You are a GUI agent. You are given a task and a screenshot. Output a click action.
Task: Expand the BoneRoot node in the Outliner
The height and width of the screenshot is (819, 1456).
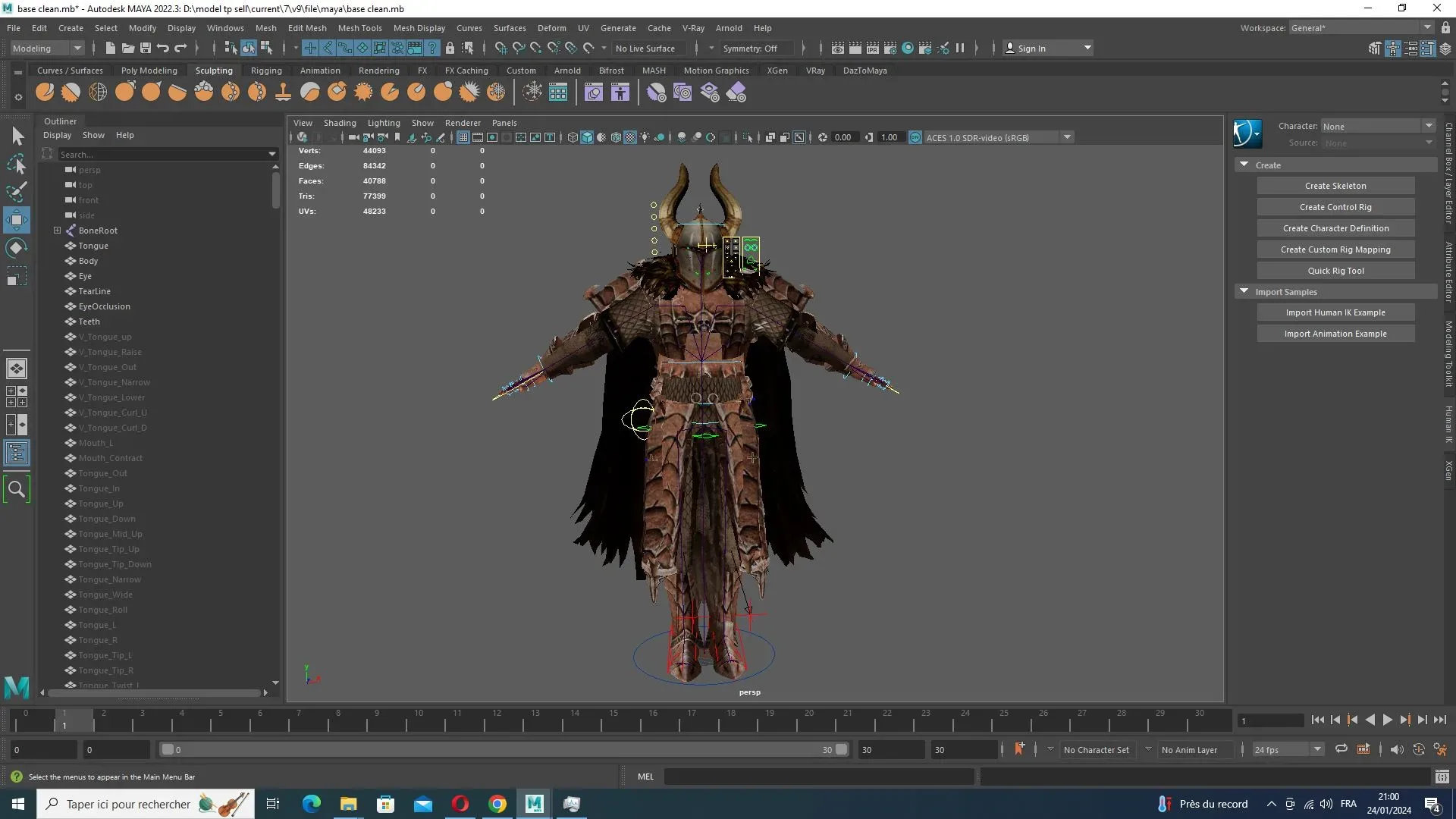tap(58, 231)
